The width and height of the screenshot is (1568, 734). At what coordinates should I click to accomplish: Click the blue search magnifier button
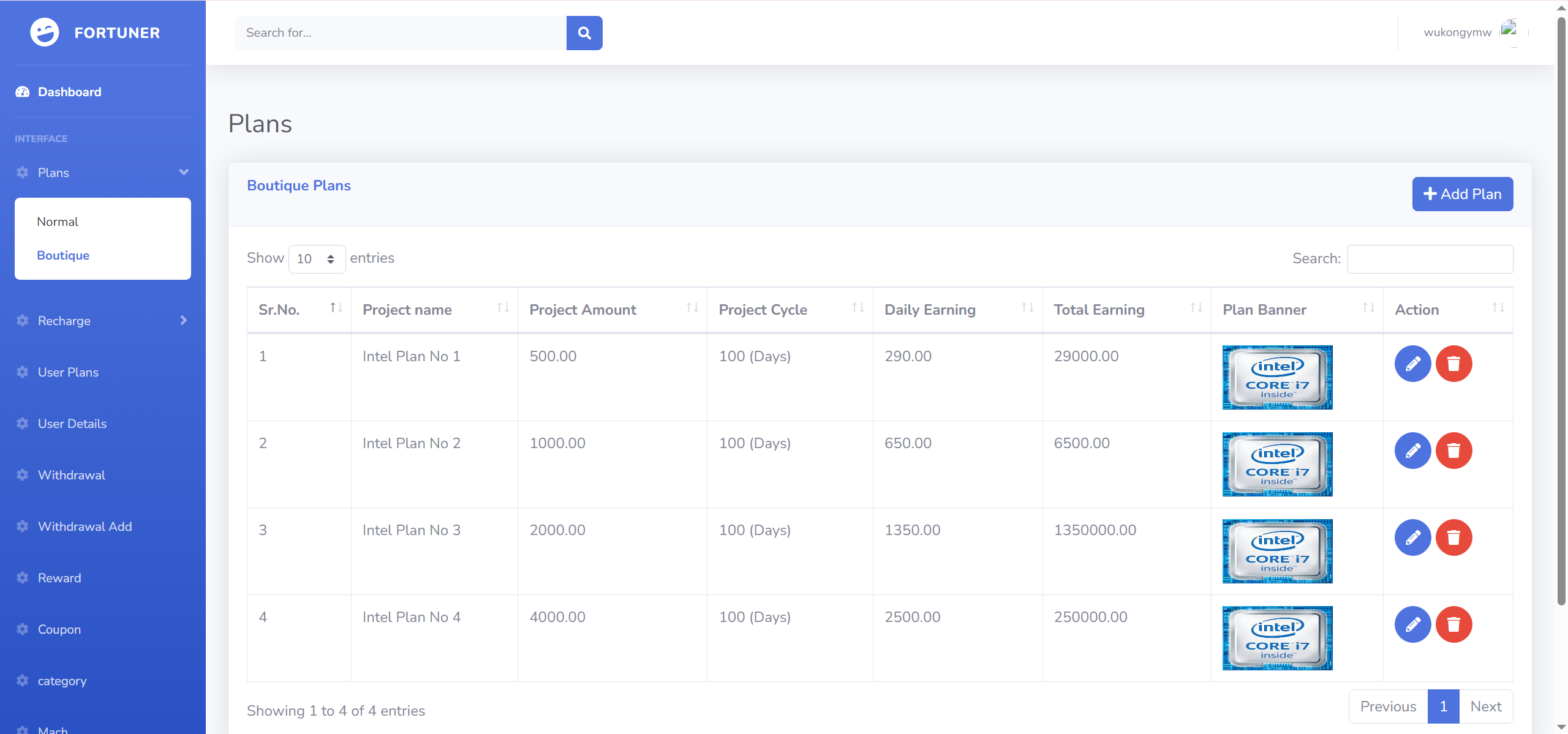point(584,33)
